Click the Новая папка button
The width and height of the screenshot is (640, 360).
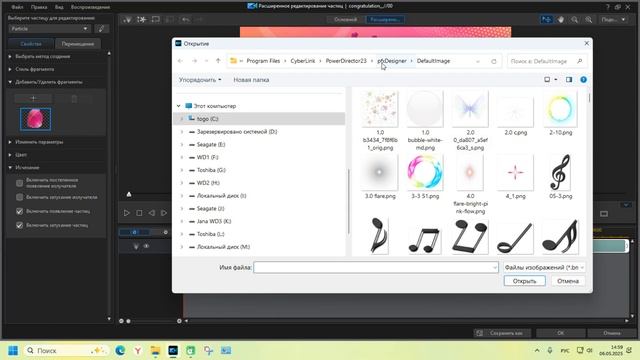[x=251, y=80]
